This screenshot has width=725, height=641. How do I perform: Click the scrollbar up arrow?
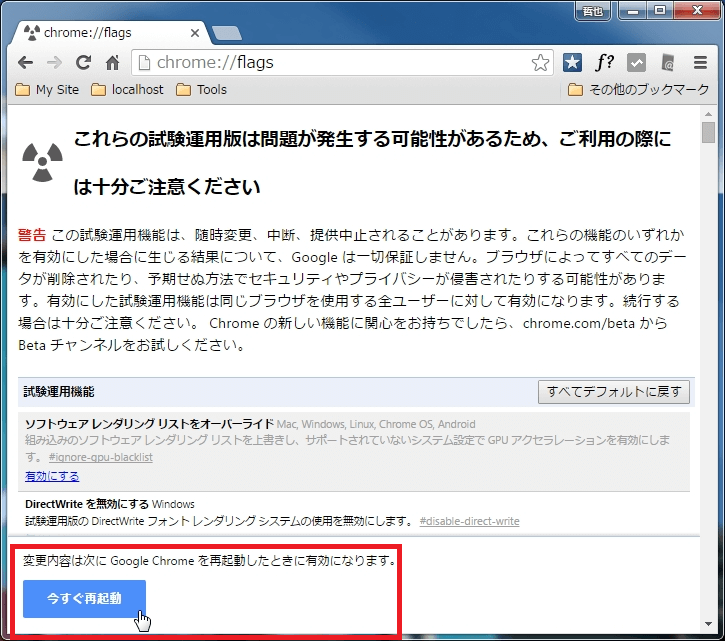708,114
